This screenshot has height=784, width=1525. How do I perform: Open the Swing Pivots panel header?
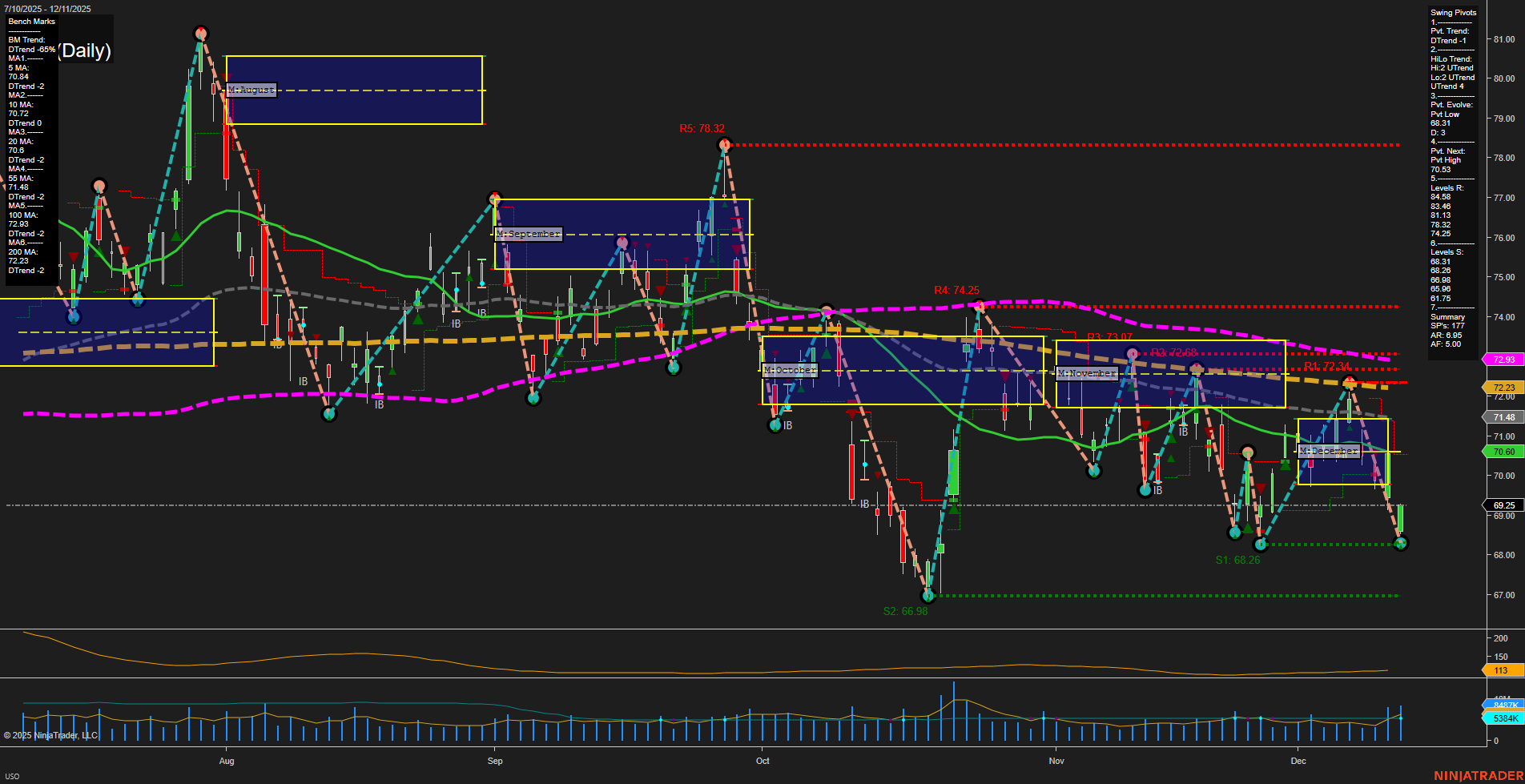(x=1452, y=12)
